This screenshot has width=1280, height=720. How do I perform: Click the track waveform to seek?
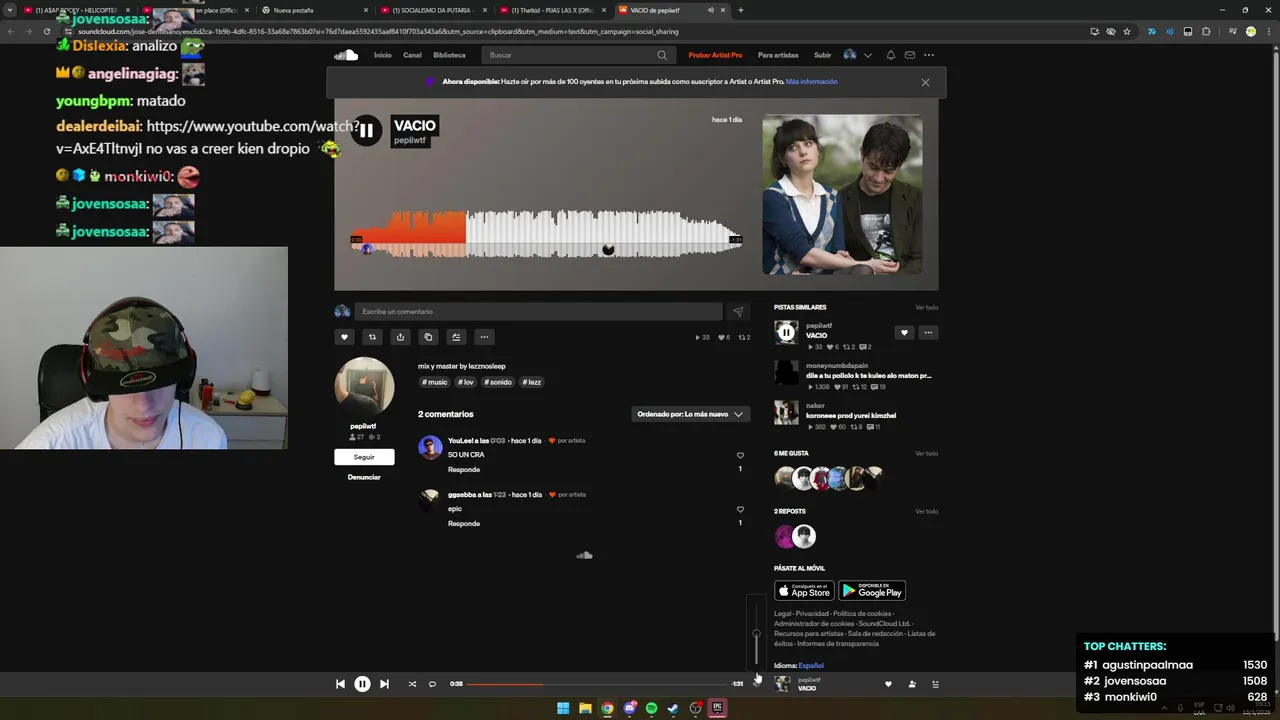click(x=548, y=232)
